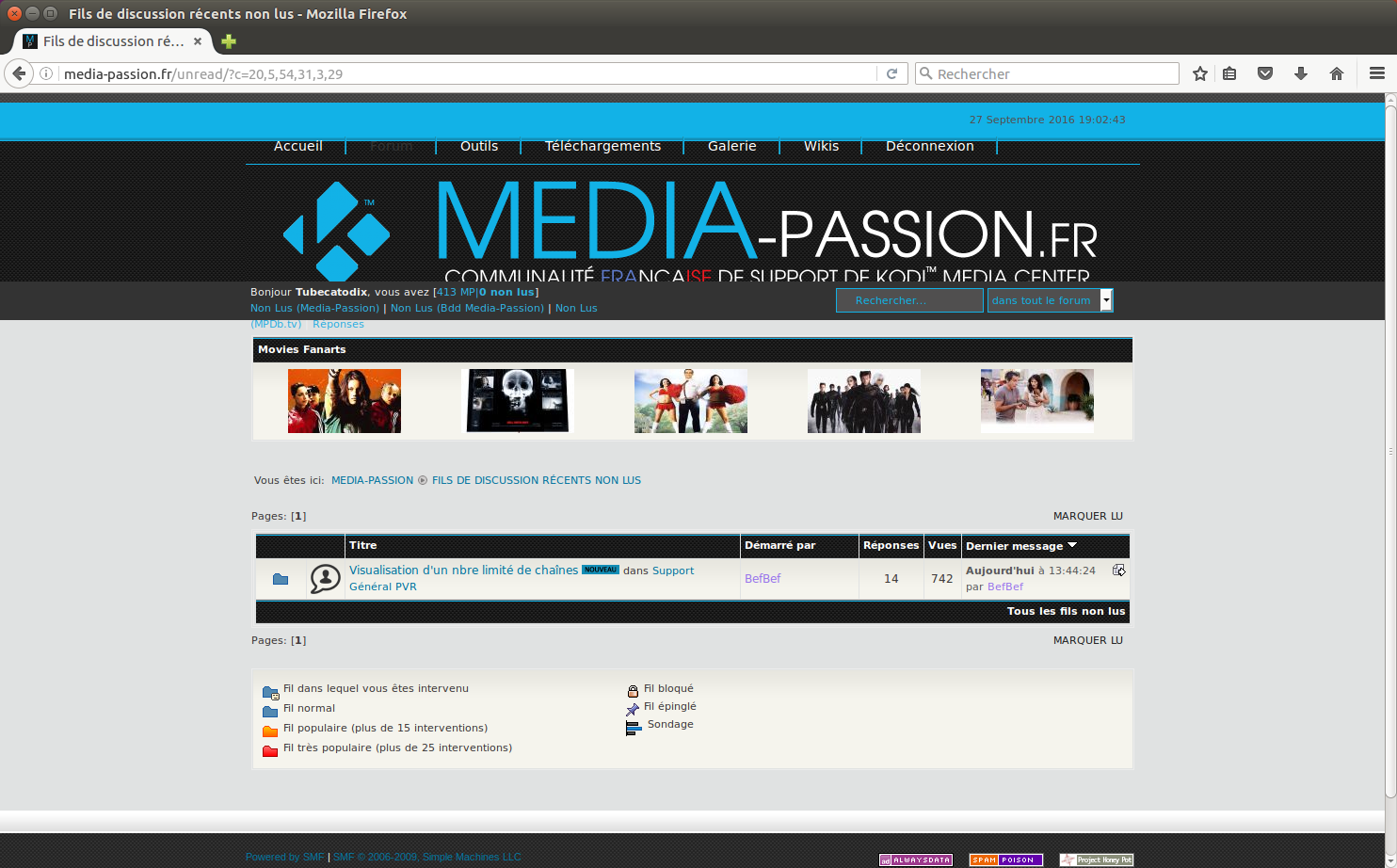Click the '0 non lus' link in greeting

(507, 292)
